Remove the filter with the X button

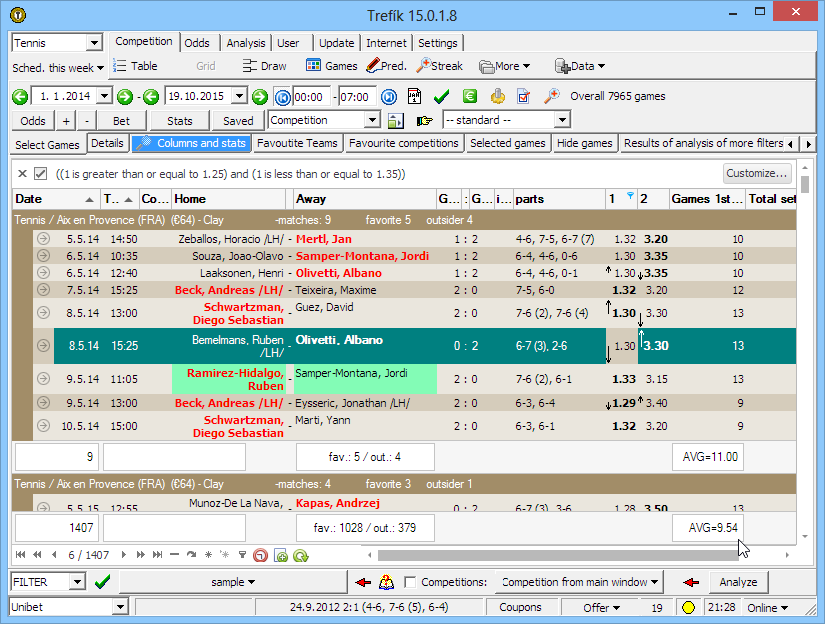23,173
